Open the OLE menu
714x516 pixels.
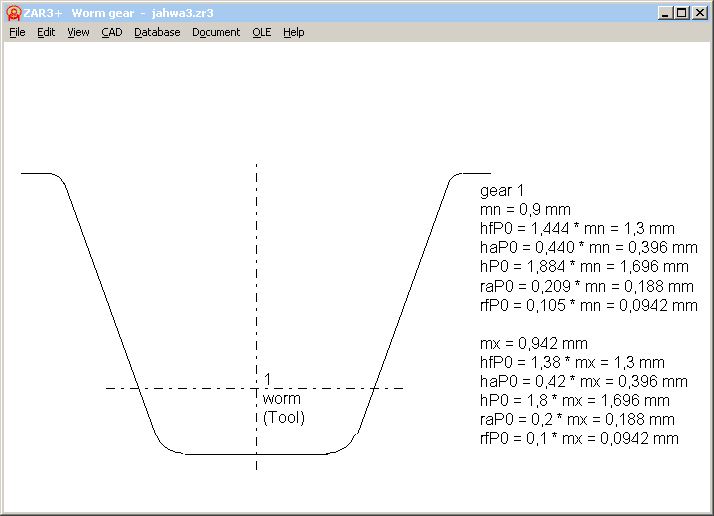coord(261,32)
